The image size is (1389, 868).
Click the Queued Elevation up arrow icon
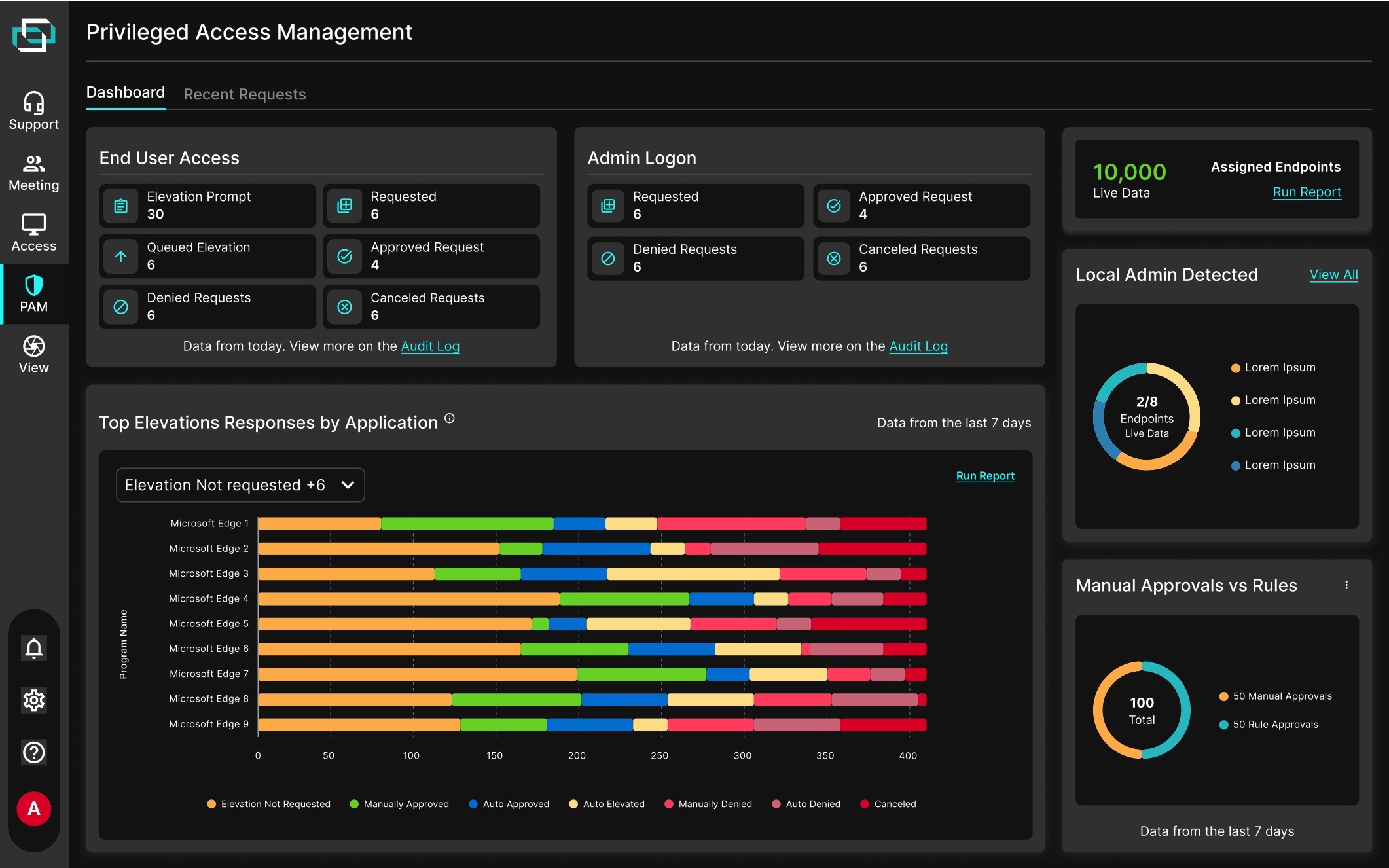[121, 257]
